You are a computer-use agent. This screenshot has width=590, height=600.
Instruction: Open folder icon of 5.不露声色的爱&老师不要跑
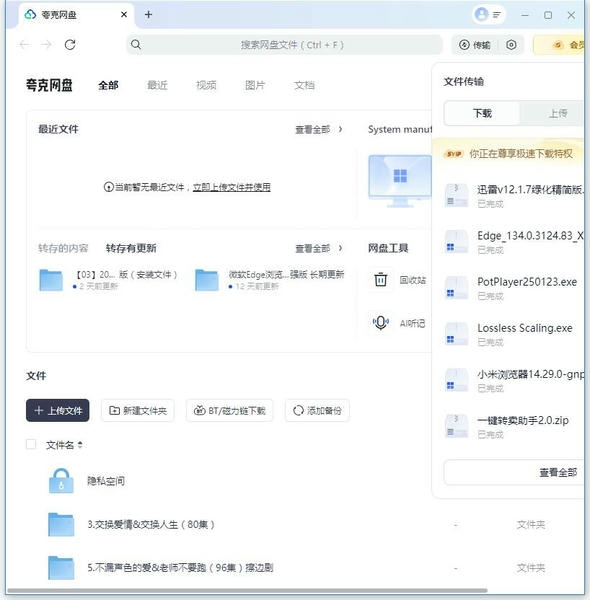[x=61, y=567]
